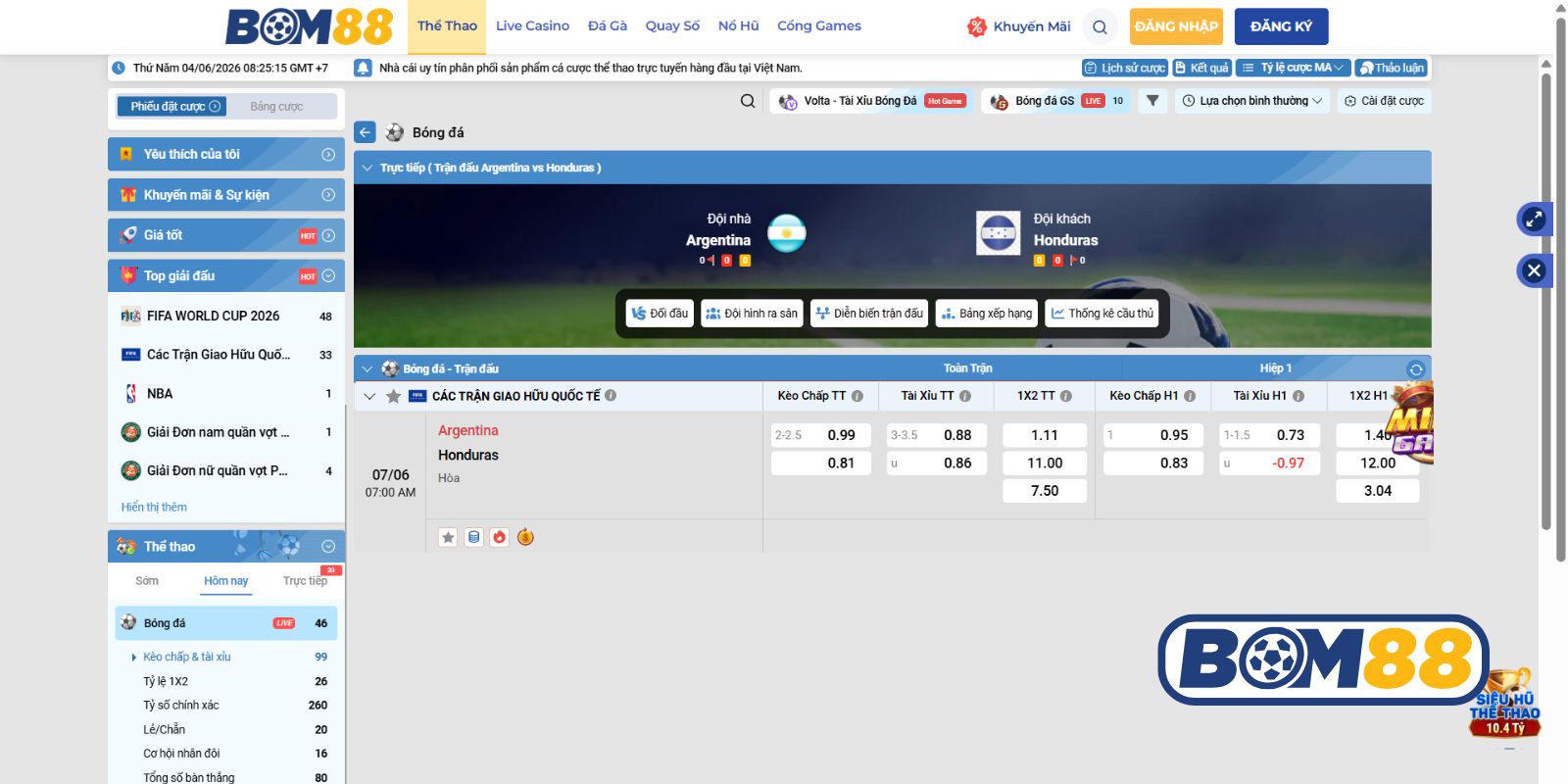
Task: Collapse the Thể thao sidebar section
Action: click(328, 546)
